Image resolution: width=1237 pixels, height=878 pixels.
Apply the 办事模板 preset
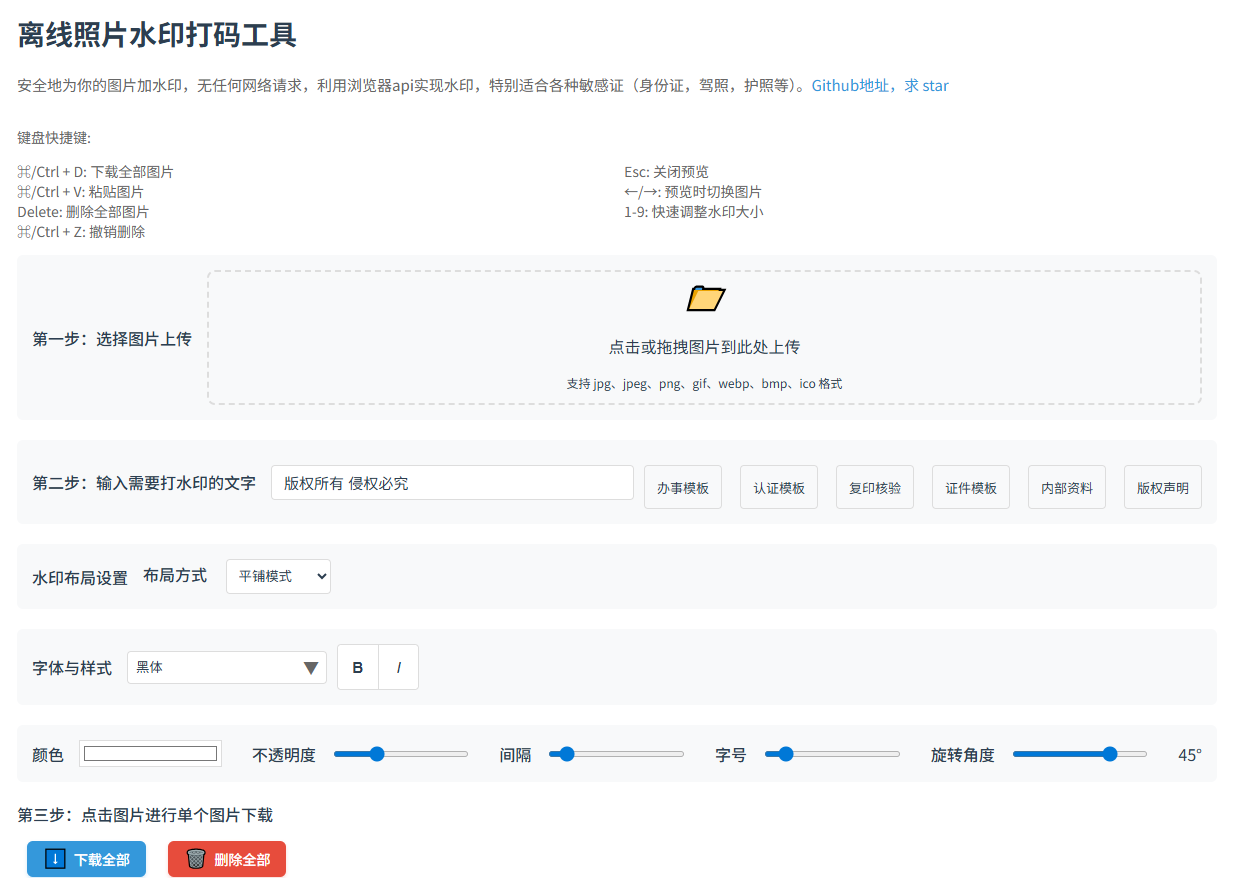tap(683, 488)
